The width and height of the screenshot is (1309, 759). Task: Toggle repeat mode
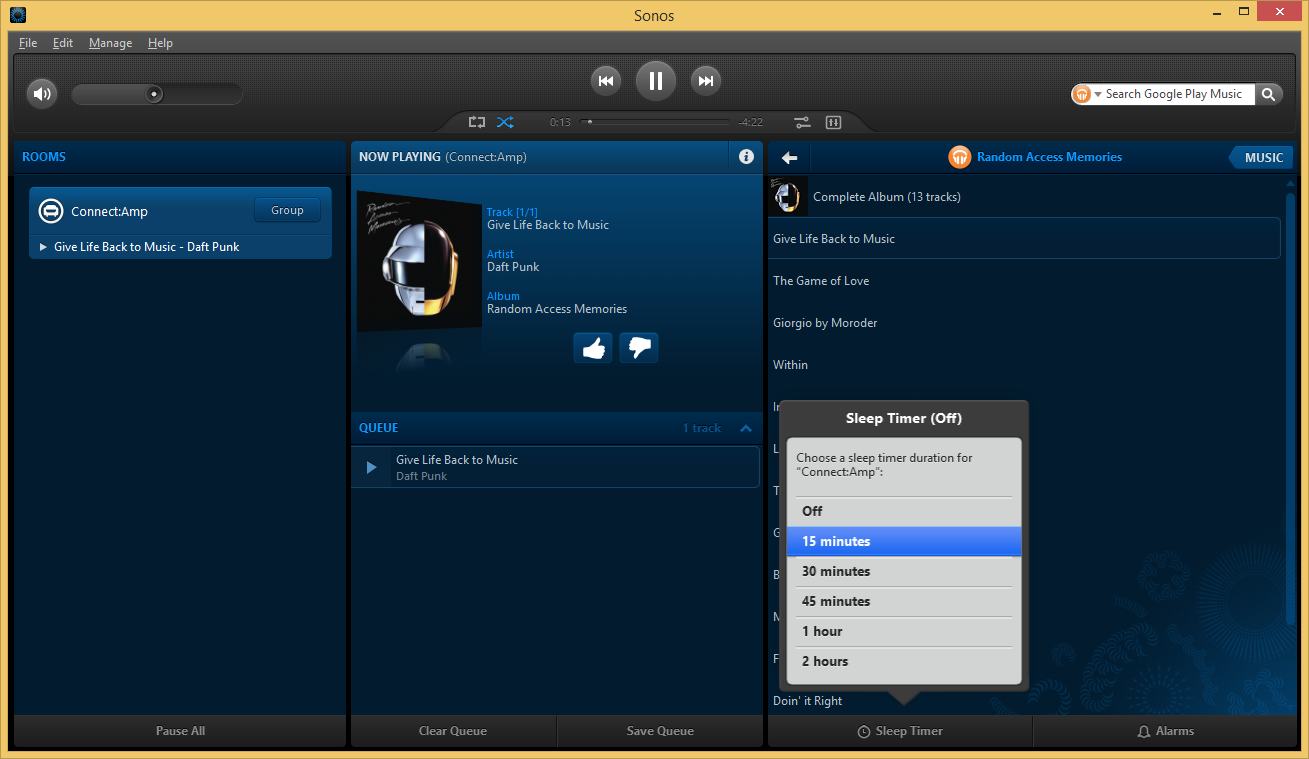477,122
